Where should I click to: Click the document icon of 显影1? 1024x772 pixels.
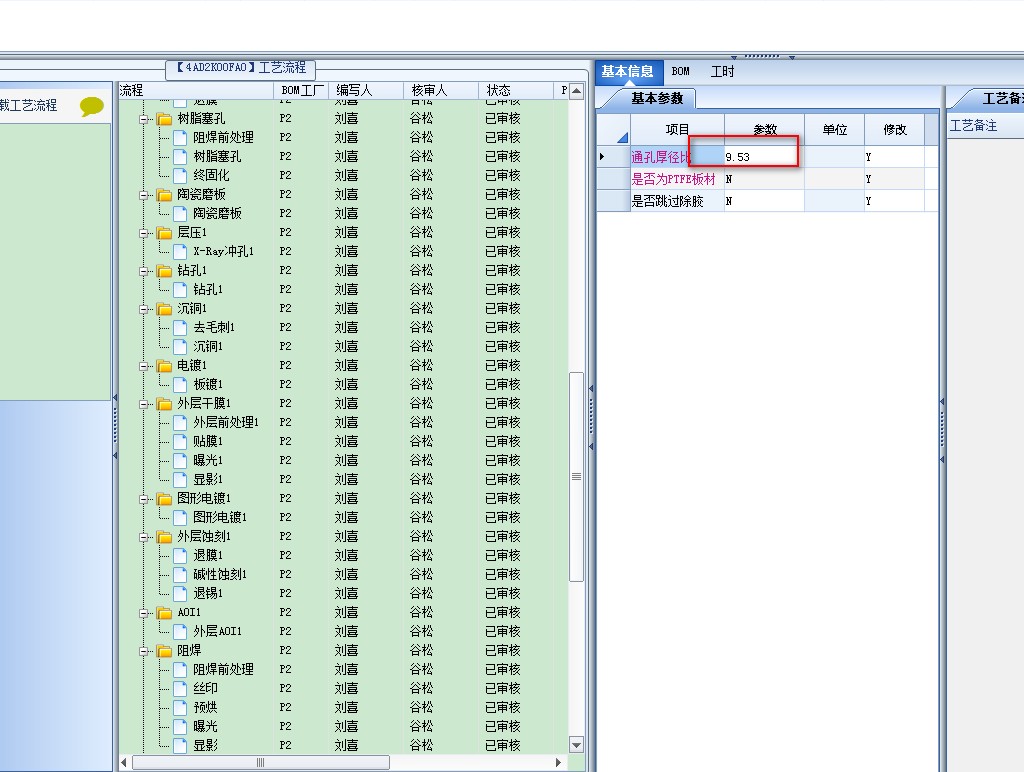180,479
